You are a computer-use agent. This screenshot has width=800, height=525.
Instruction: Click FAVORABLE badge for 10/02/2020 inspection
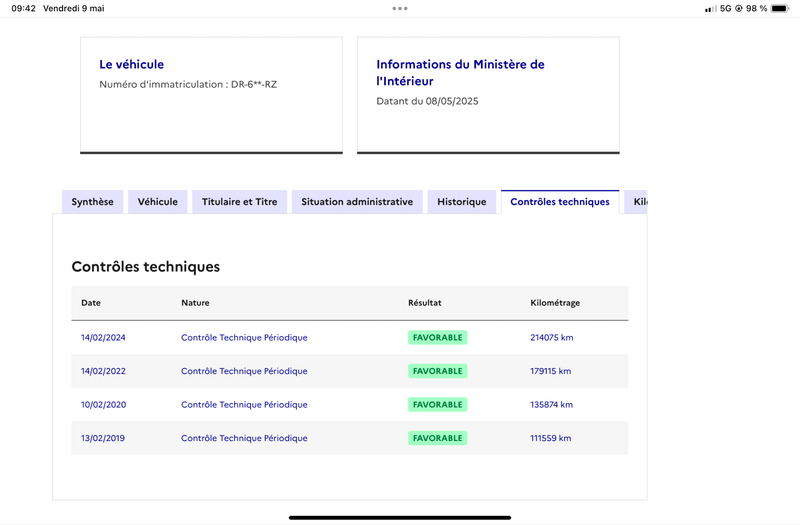click(437, 405)
